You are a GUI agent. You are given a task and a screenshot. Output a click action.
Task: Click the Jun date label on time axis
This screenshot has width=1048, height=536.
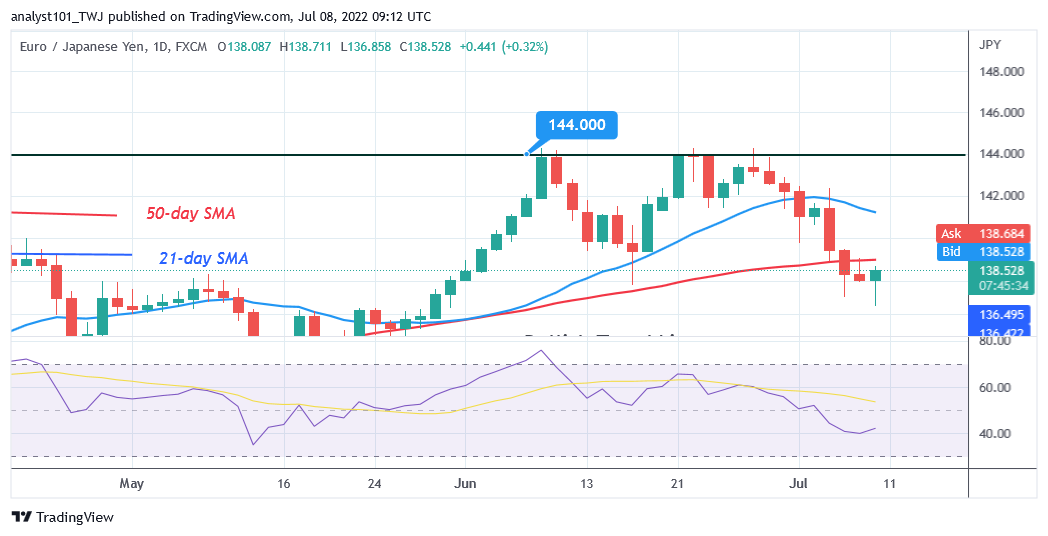point(465,483)
